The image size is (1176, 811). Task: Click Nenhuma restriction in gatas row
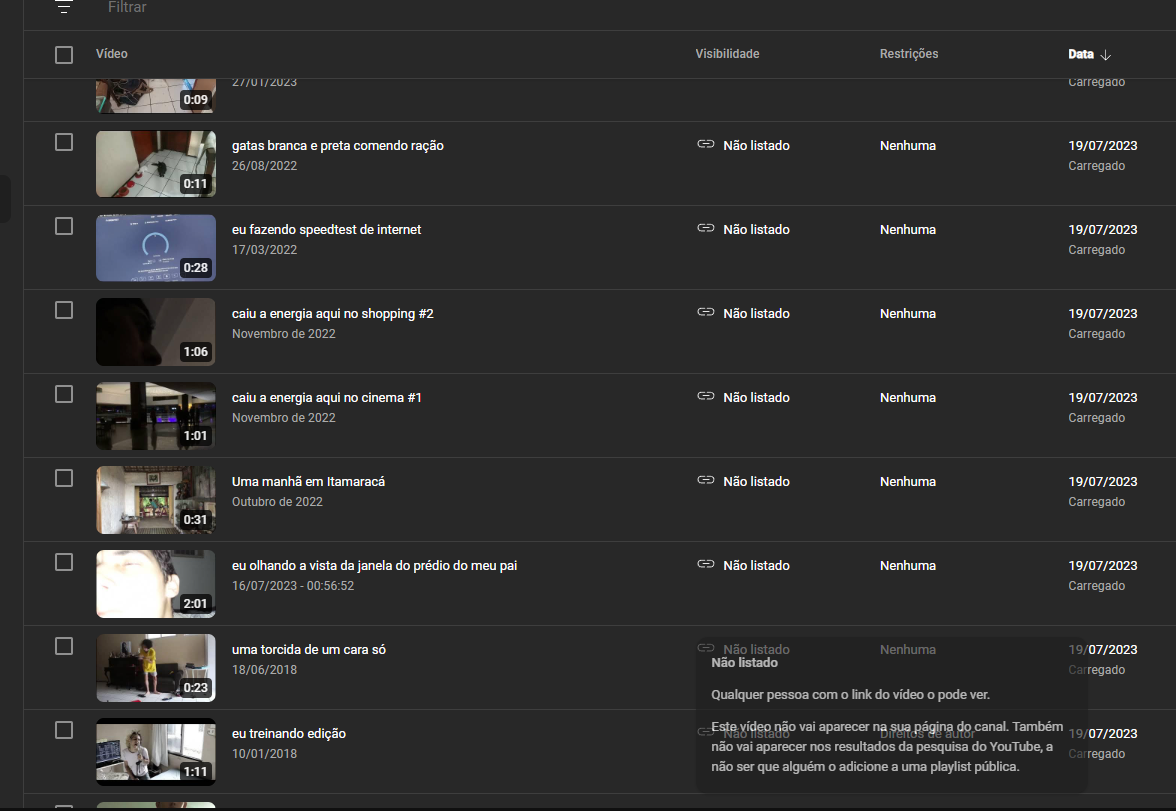coord(908,146)
